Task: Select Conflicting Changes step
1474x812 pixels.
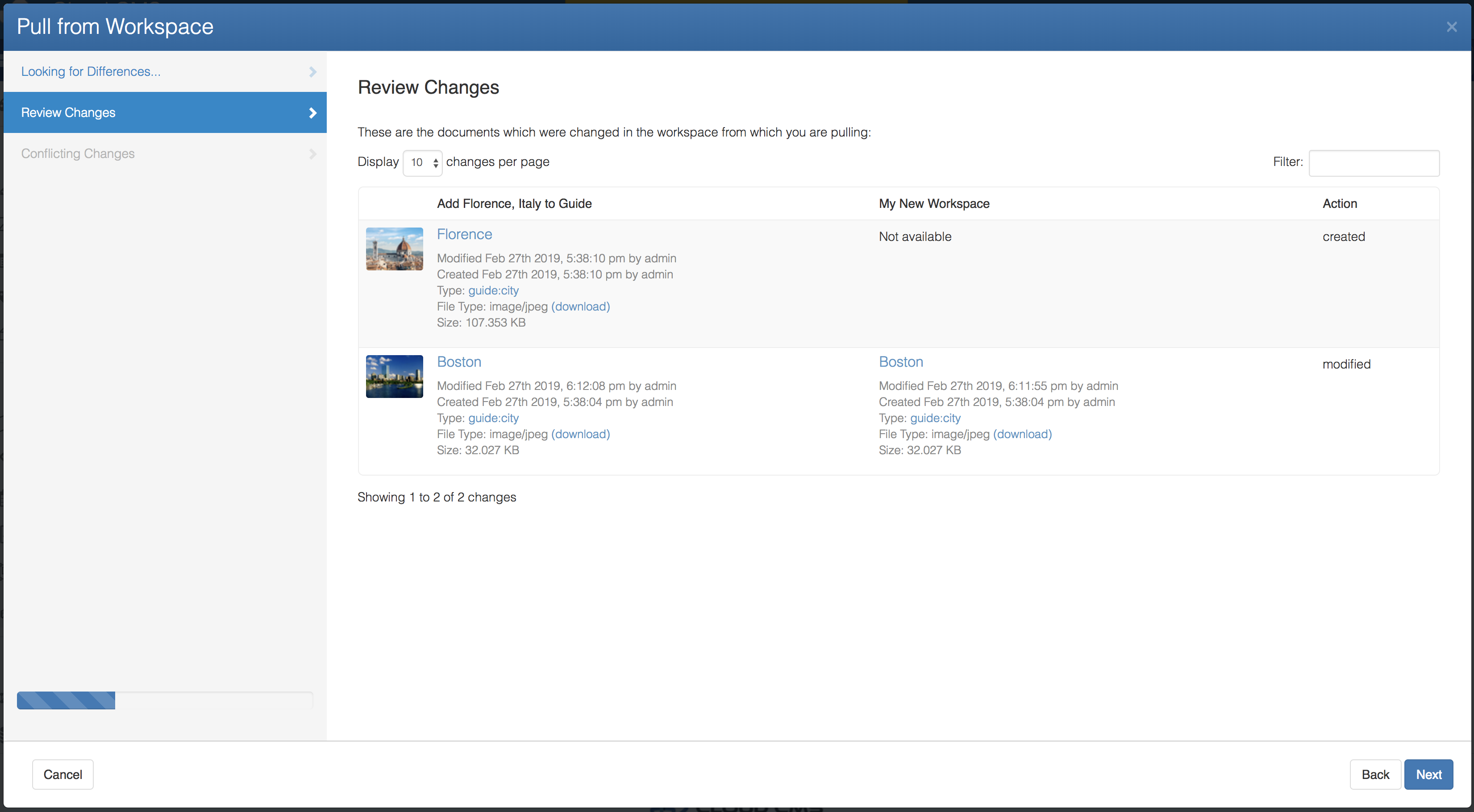Action: 78,154
